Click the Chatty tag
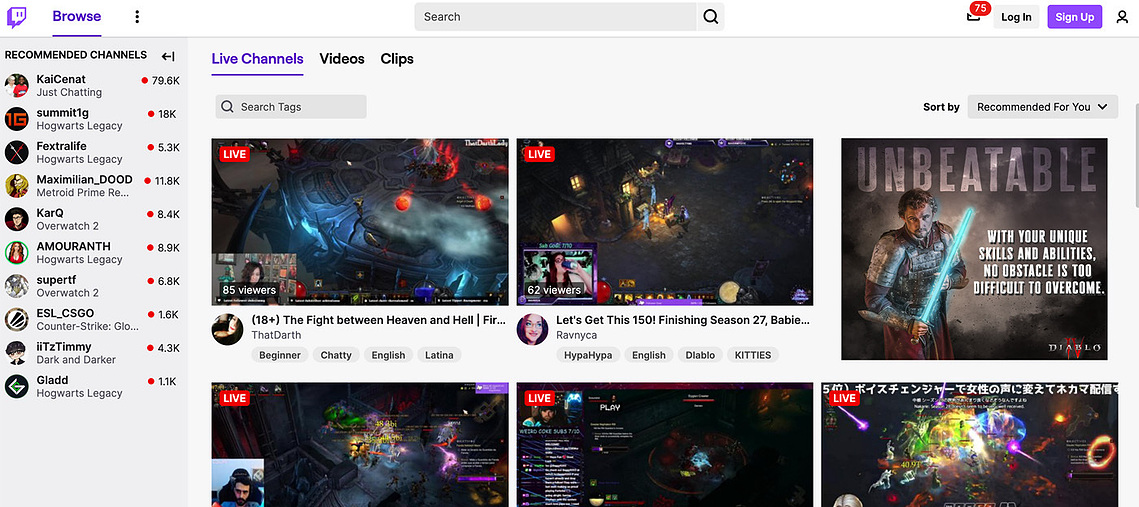Viewport: 1139px width, 507px height. click(x=336, y=355)
